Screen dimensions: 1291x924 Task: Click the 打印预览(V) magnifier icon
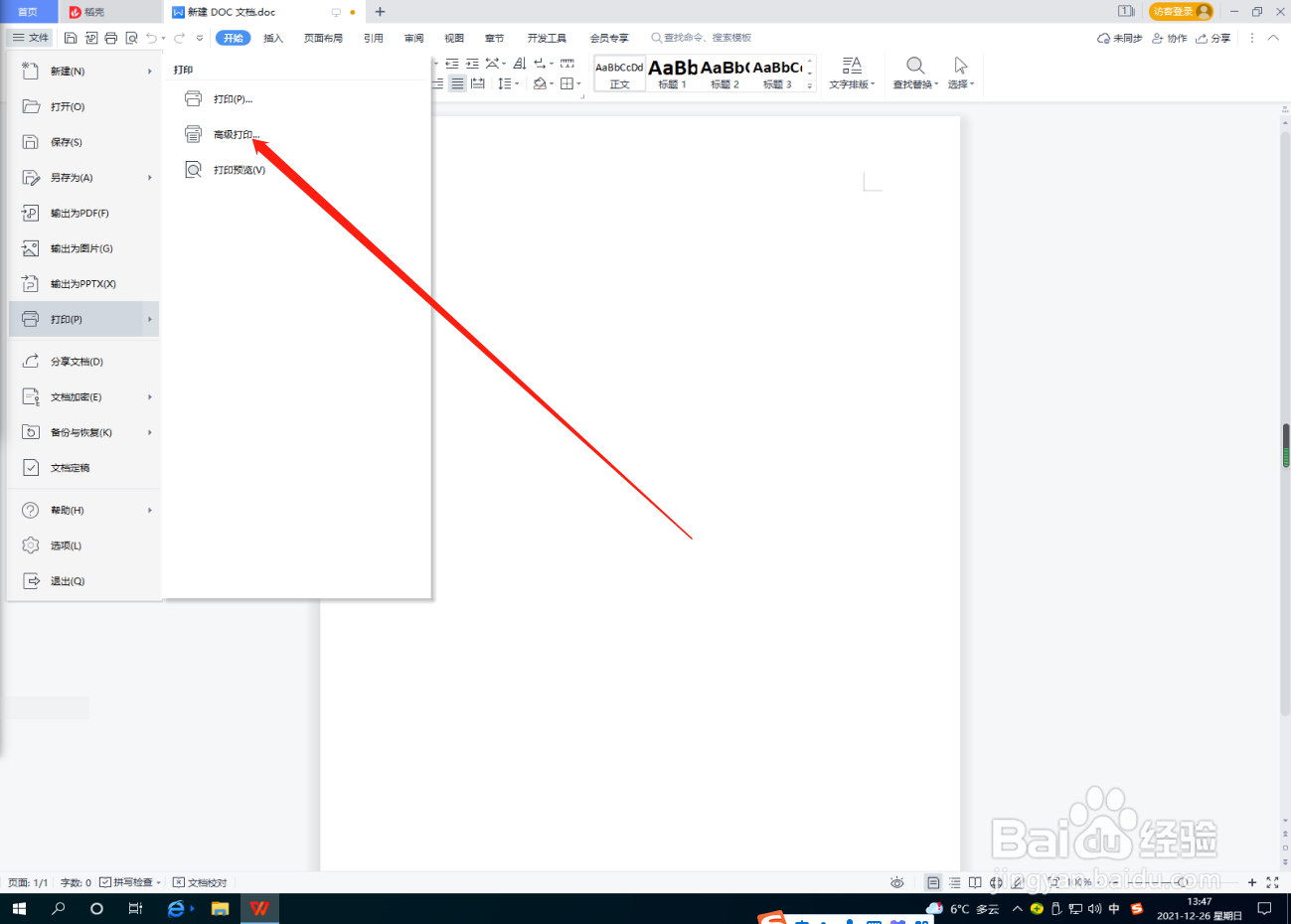194,170
